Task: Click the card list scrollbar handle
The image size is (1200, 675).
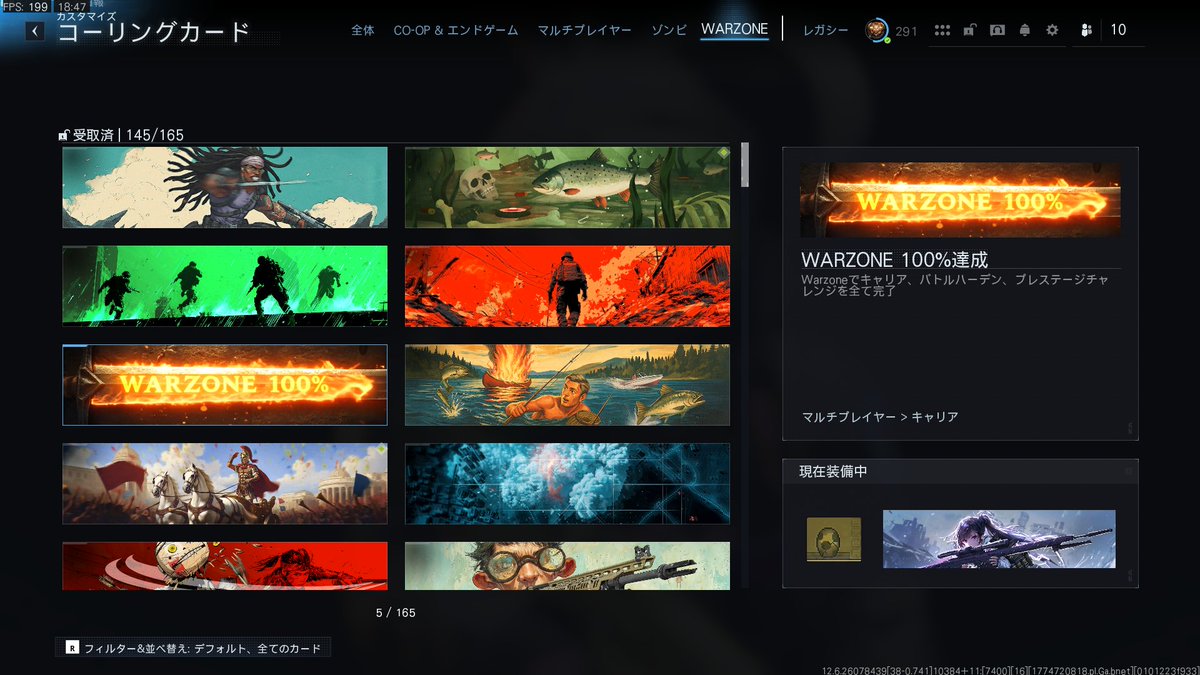Action: point(744,165)
